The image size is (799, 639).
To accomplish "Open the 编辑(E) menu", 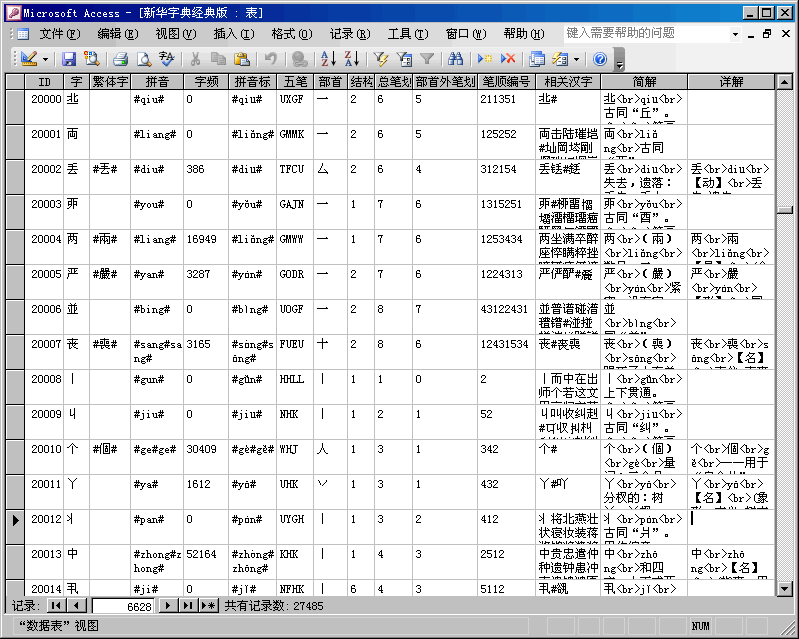I will point(118,34).
